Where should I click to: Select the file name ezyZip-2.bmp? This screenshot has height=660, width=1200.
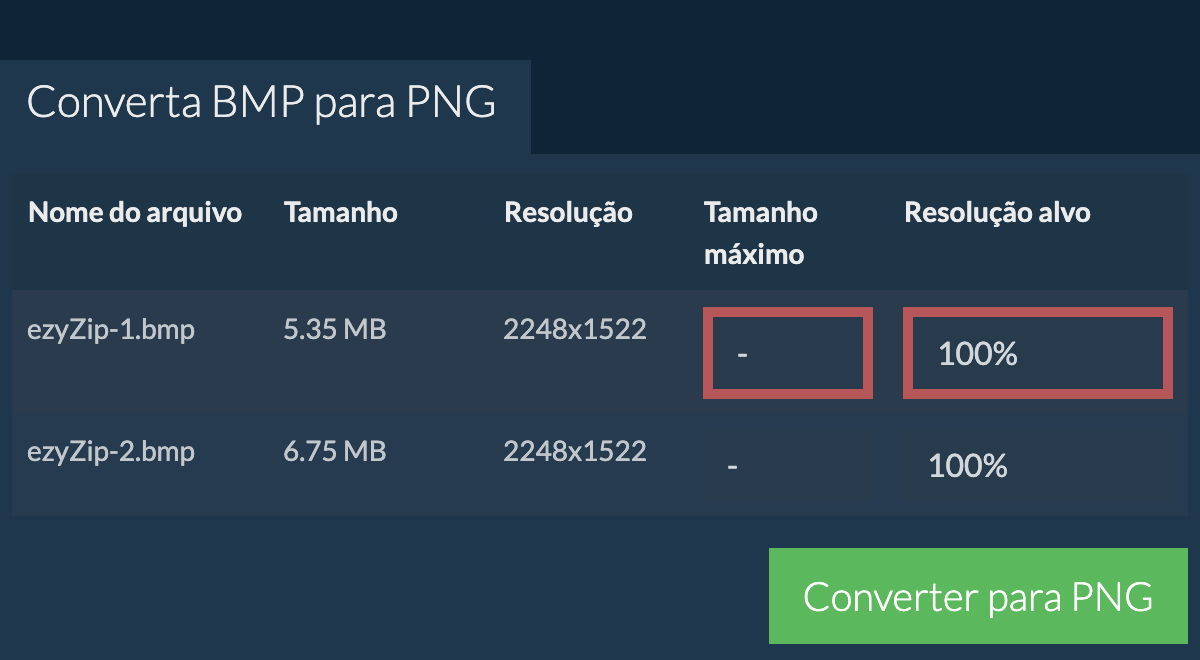(112, 451)
